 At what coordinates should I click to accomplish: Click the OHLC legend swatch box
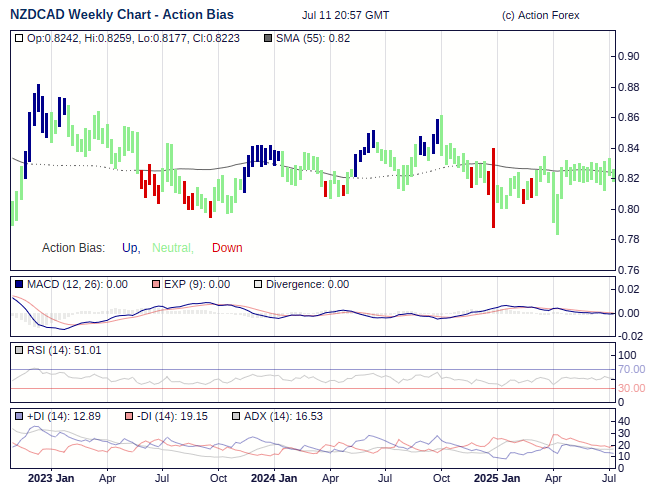click(x=19, y=38)
